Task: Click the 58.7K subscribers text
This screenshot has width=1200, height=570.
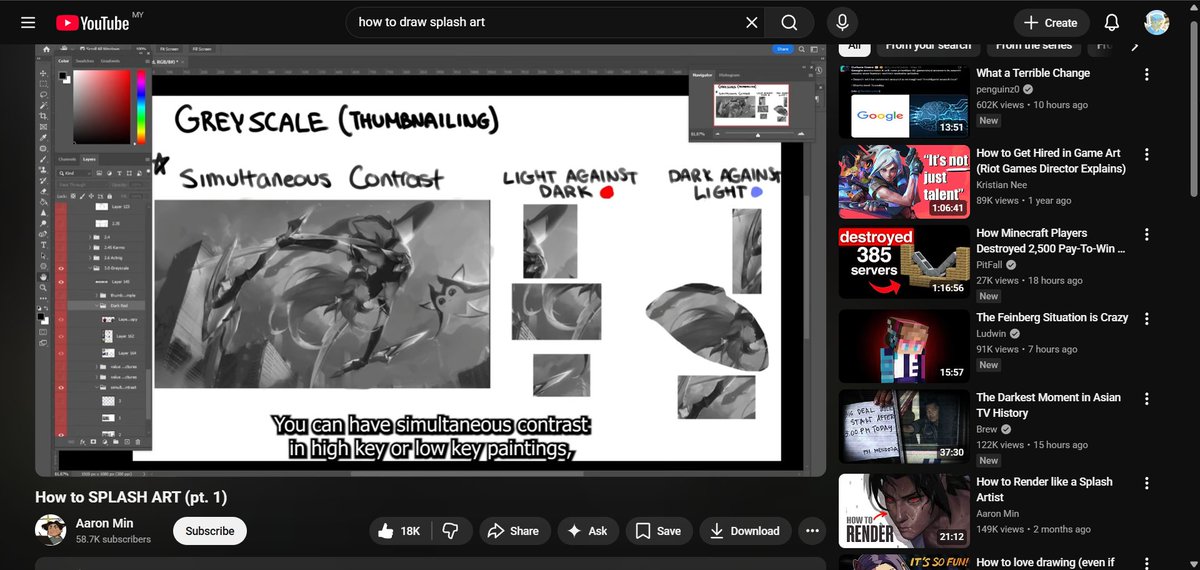Action: 113,539
